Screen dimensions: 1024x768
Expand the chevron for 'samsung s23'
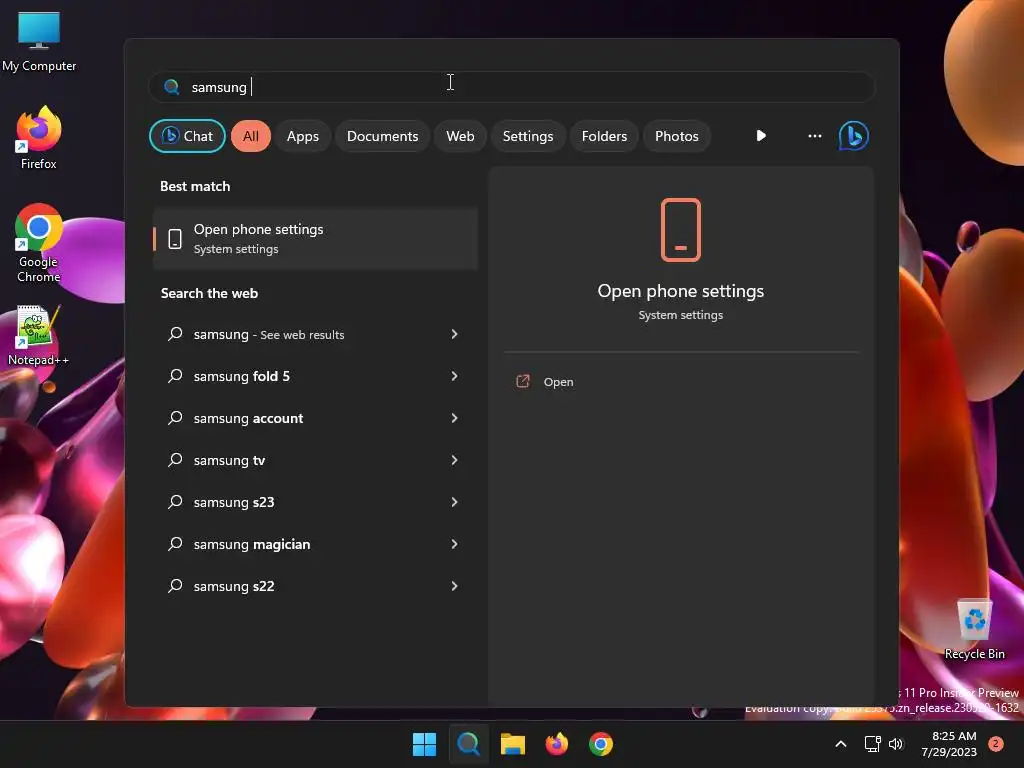pyautogui.click(x=455, y=502)
